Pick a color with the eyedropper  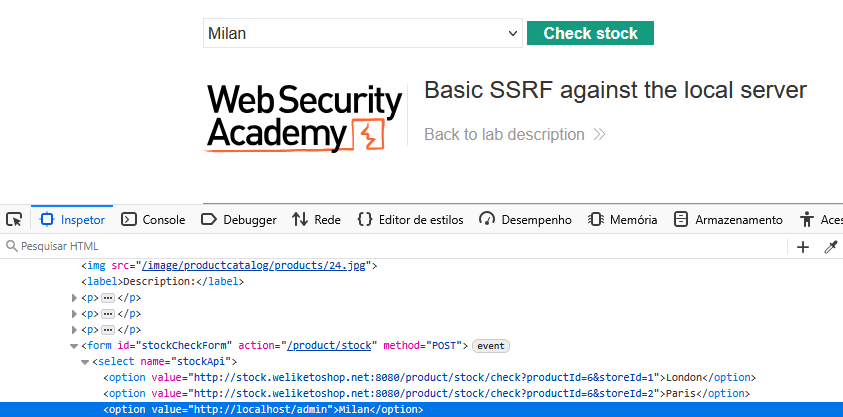point(830,247)
